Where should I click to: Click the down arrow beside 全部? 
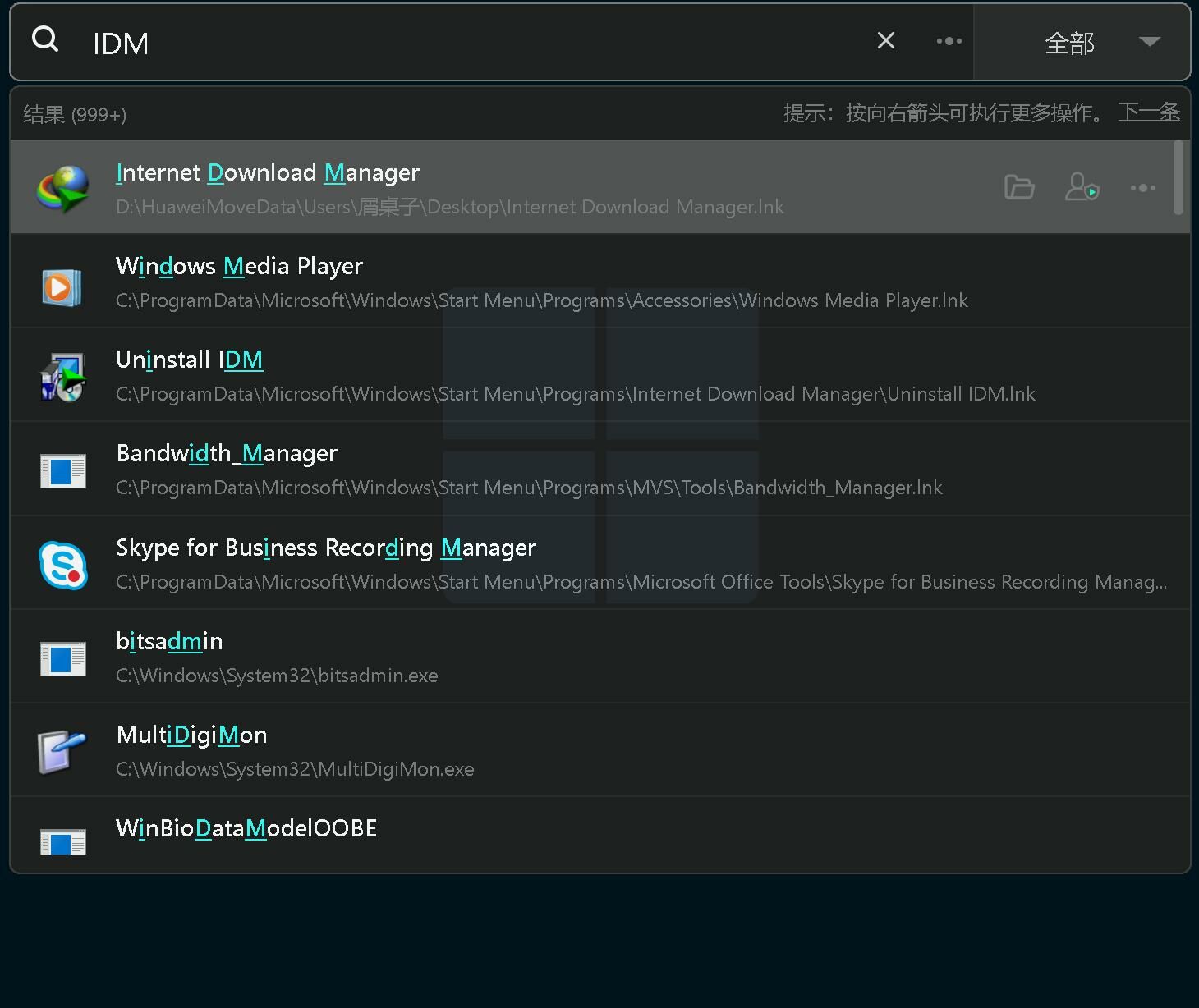(1150, 41)
